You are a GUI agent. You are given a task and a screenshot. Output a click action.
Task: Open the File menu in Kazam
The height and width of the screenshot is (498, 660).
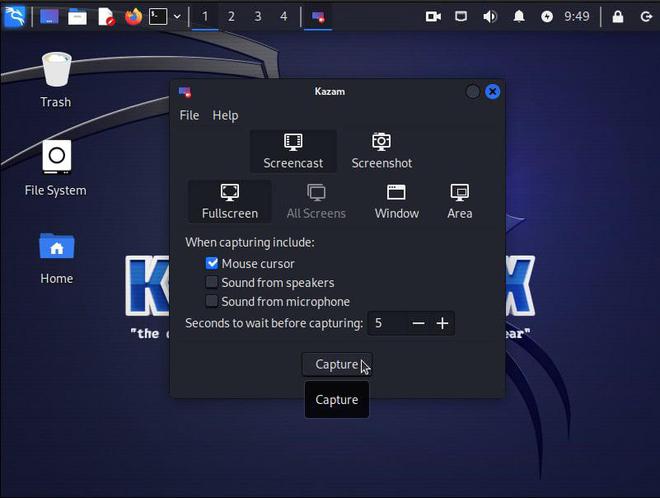coord(189,115)
